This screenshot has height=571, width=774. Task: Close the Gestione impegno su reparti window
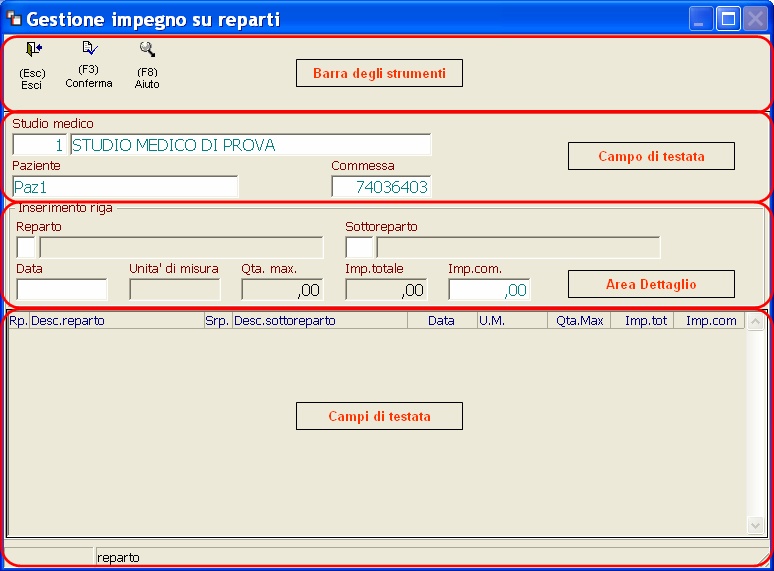[x=756, y=19]
